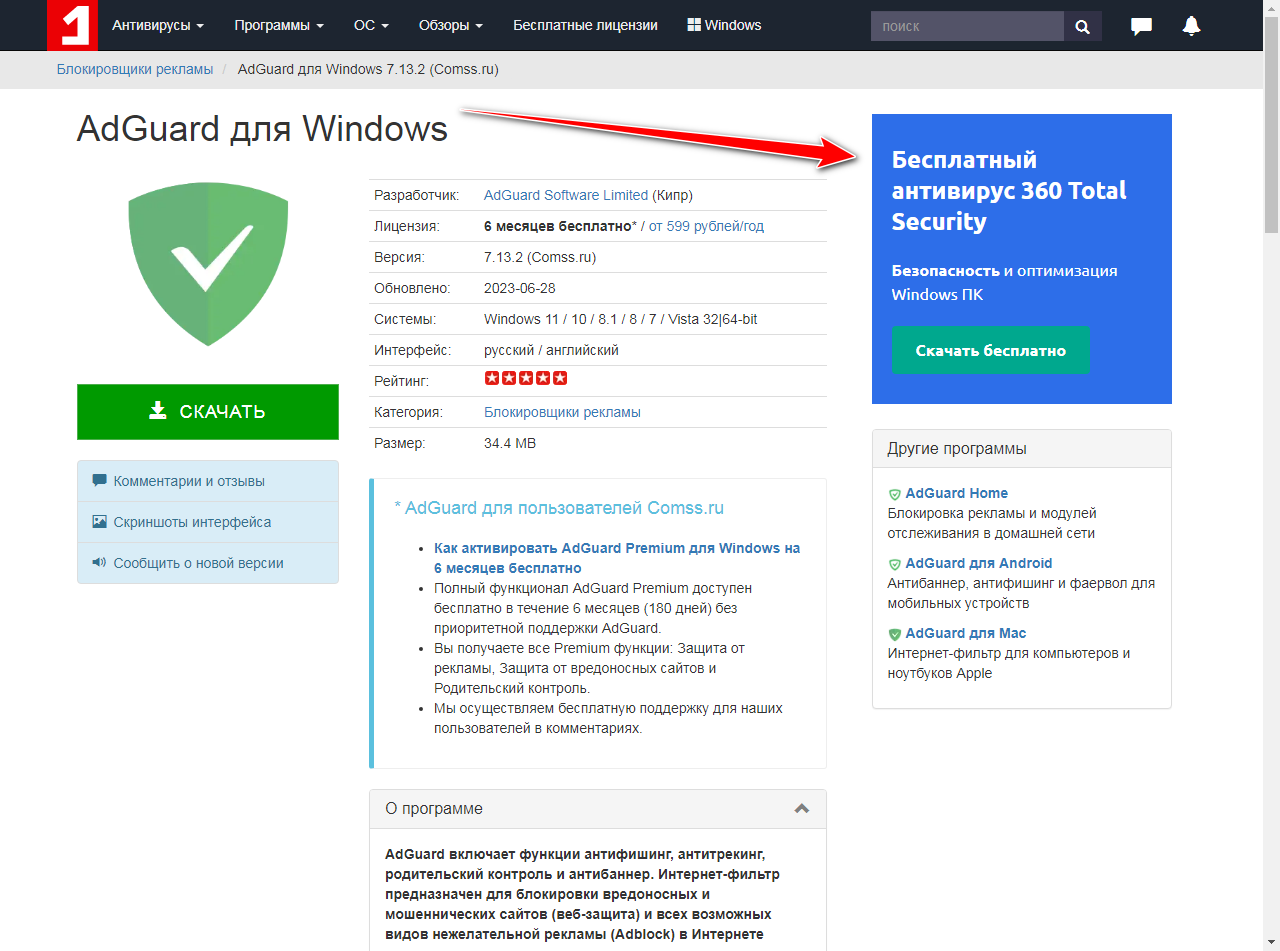
Task: Open Бесплатные лицензии menu item
Action: (x=585, y=25)
